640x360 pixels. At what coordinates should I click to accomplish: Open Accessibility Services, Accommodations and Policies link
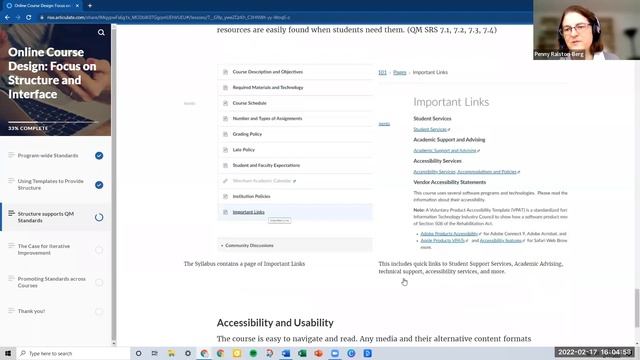coord(465,172)
